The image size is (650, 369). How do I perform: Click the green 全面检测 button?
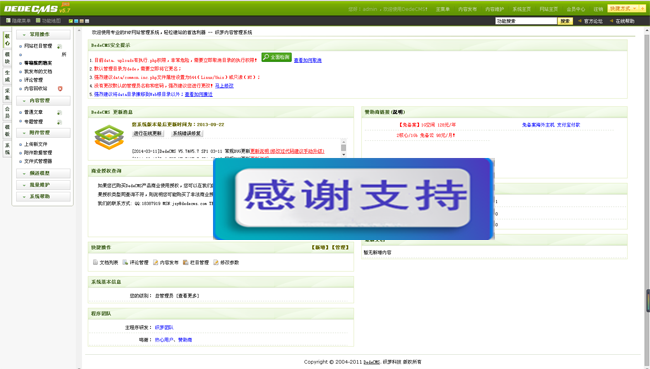click(276, 57)
